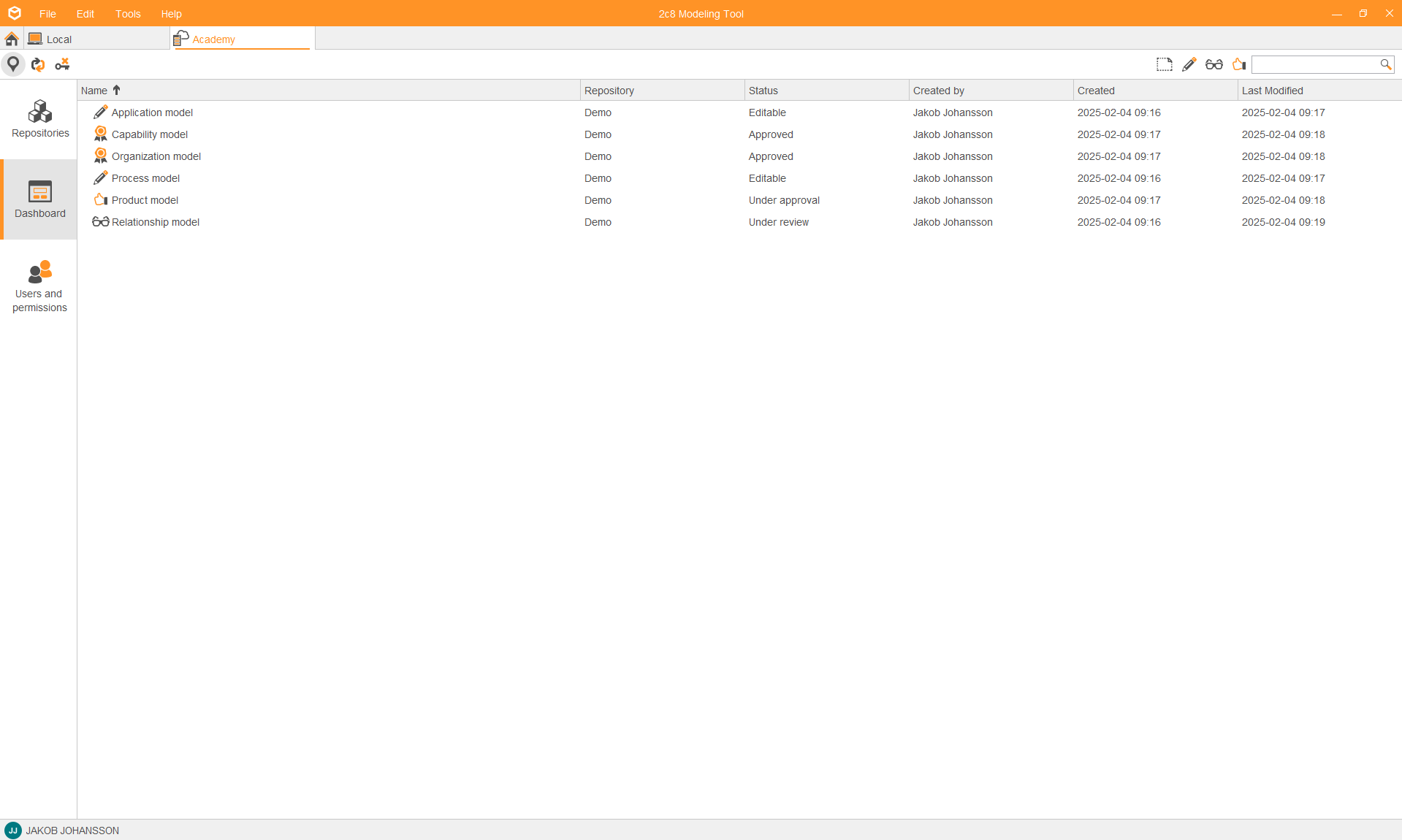Click Editable status of Application model

click(767, 112)
